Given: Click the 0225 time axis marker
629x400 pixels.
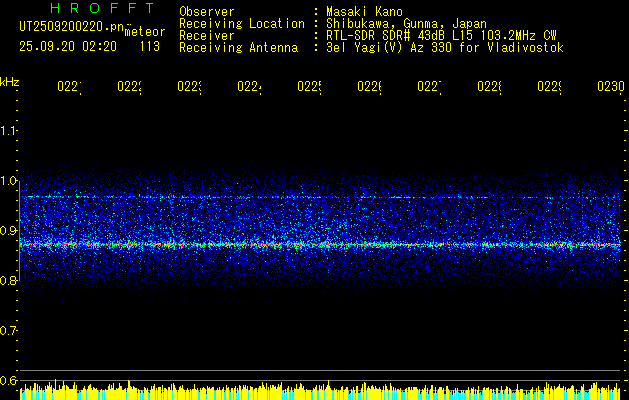Looking at the screenshot, I should pyautogui.click(x=309, y=87).
